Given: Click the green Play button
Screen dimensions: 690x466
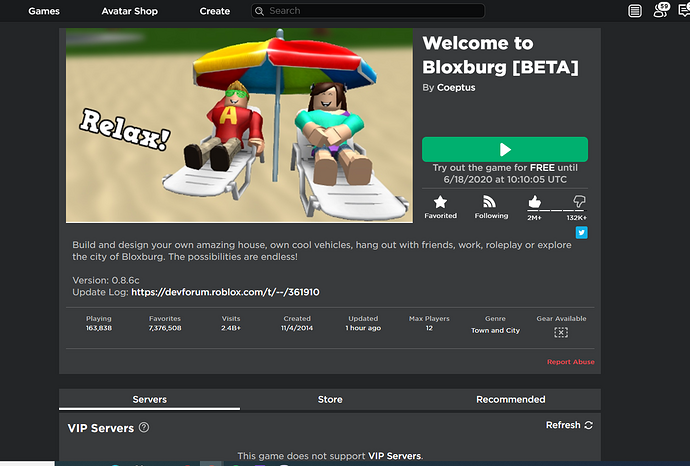Looking at the screenshot, I should (505, 150).
